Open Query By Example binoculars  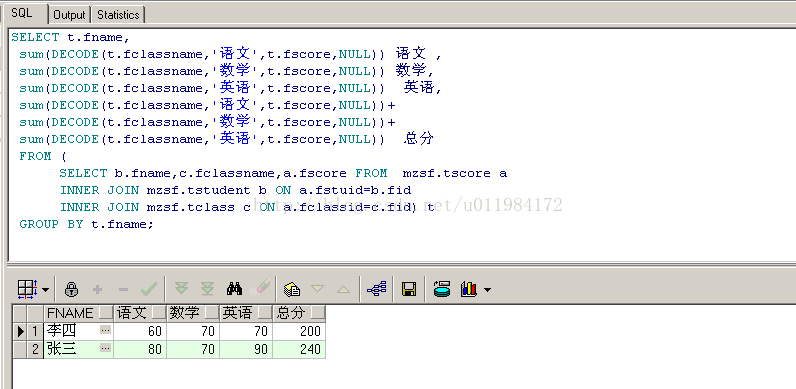point(234,289)
